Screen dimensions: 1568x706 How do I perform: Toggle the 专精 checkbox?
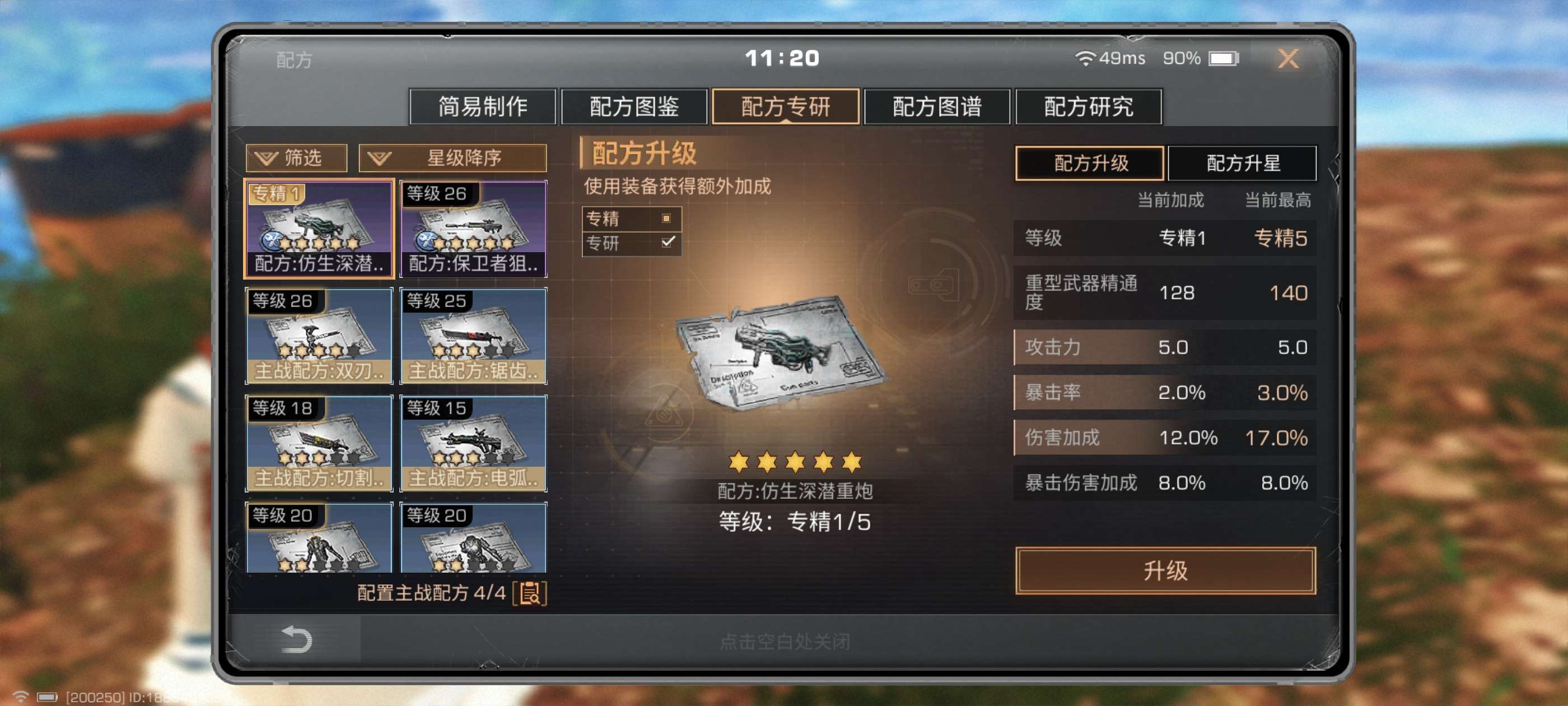click(x=666, y=218)
